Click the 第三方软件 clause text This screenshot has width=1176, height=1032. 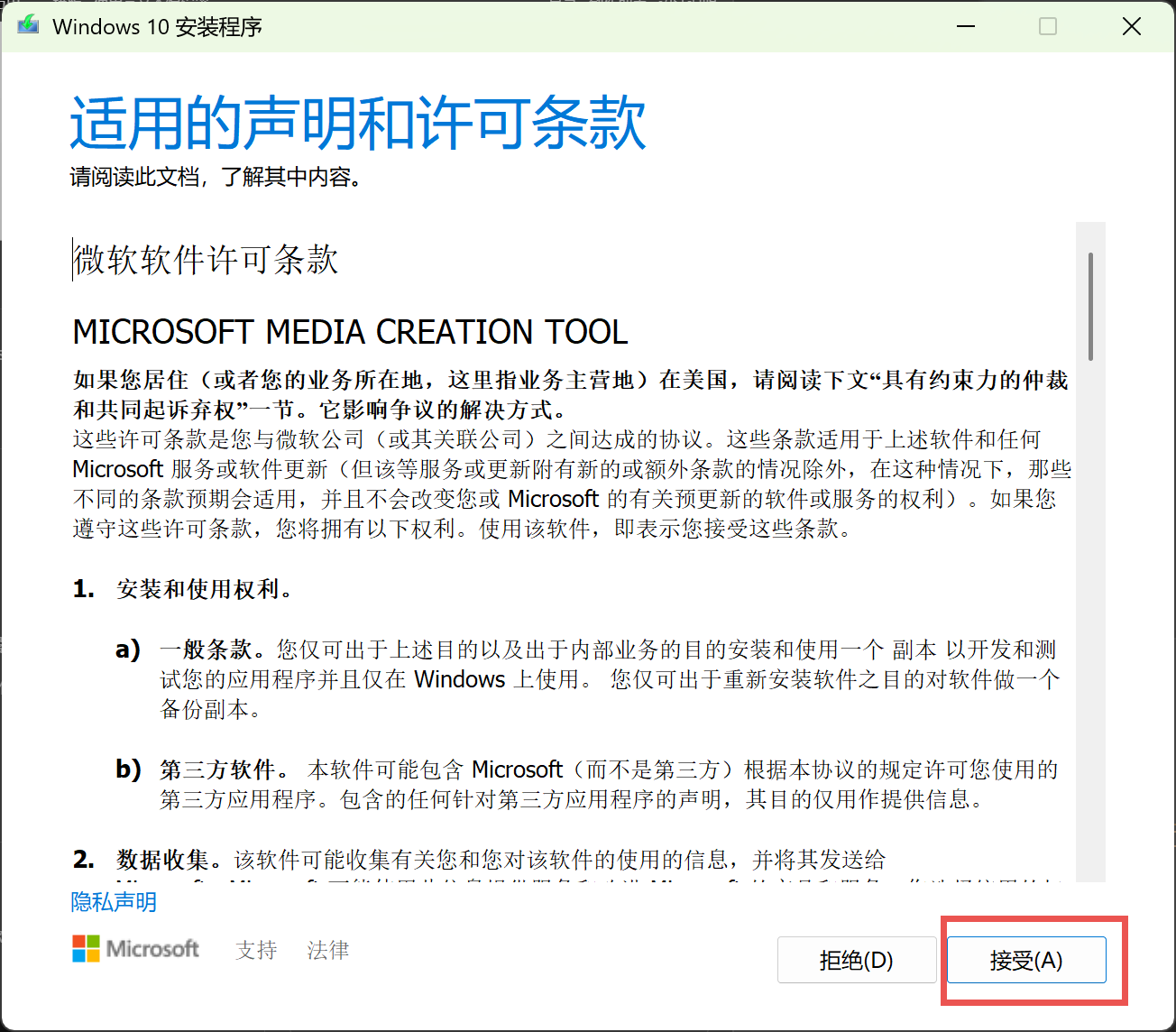[x=223, y=769]
